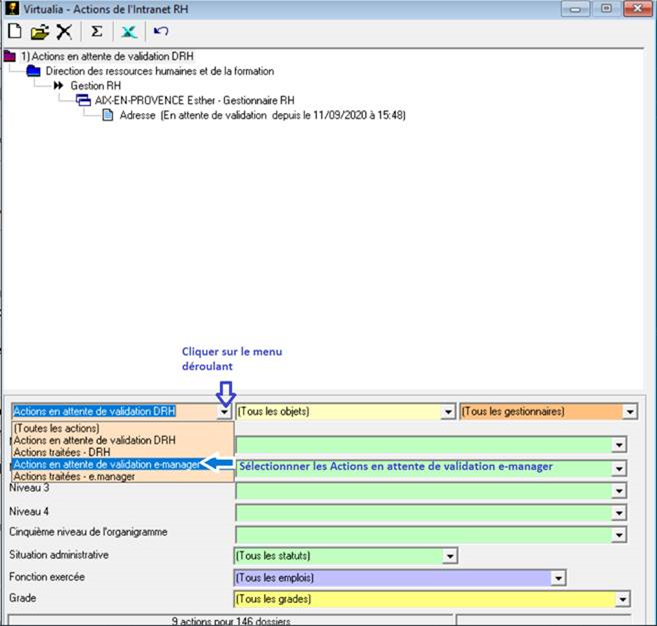Open the '(Tous les gestionnaires)' dropdown
Screen dimensions: 657x626
[x=630, y=411]
